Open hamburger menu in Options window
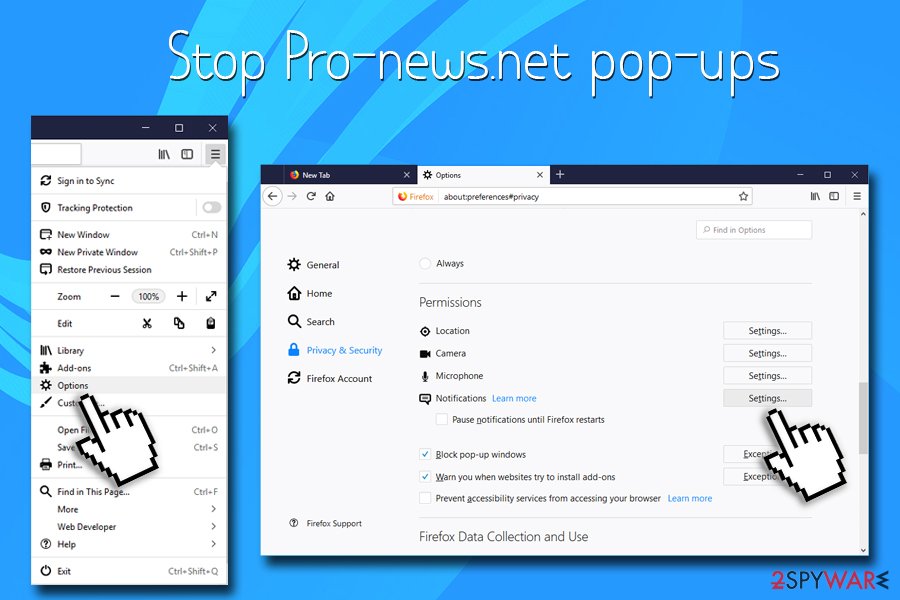 857,196
